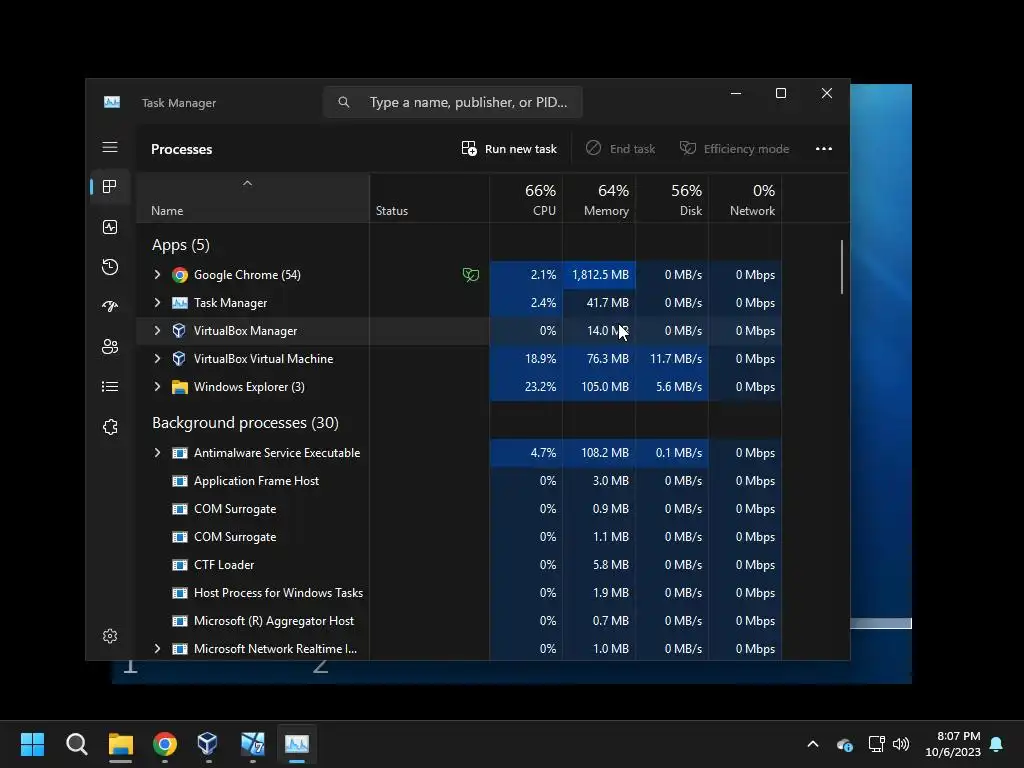The height and width of the screenshot is (768, 1024).
Task: Open the volume tray icon
Action: (x=901, y=744)
